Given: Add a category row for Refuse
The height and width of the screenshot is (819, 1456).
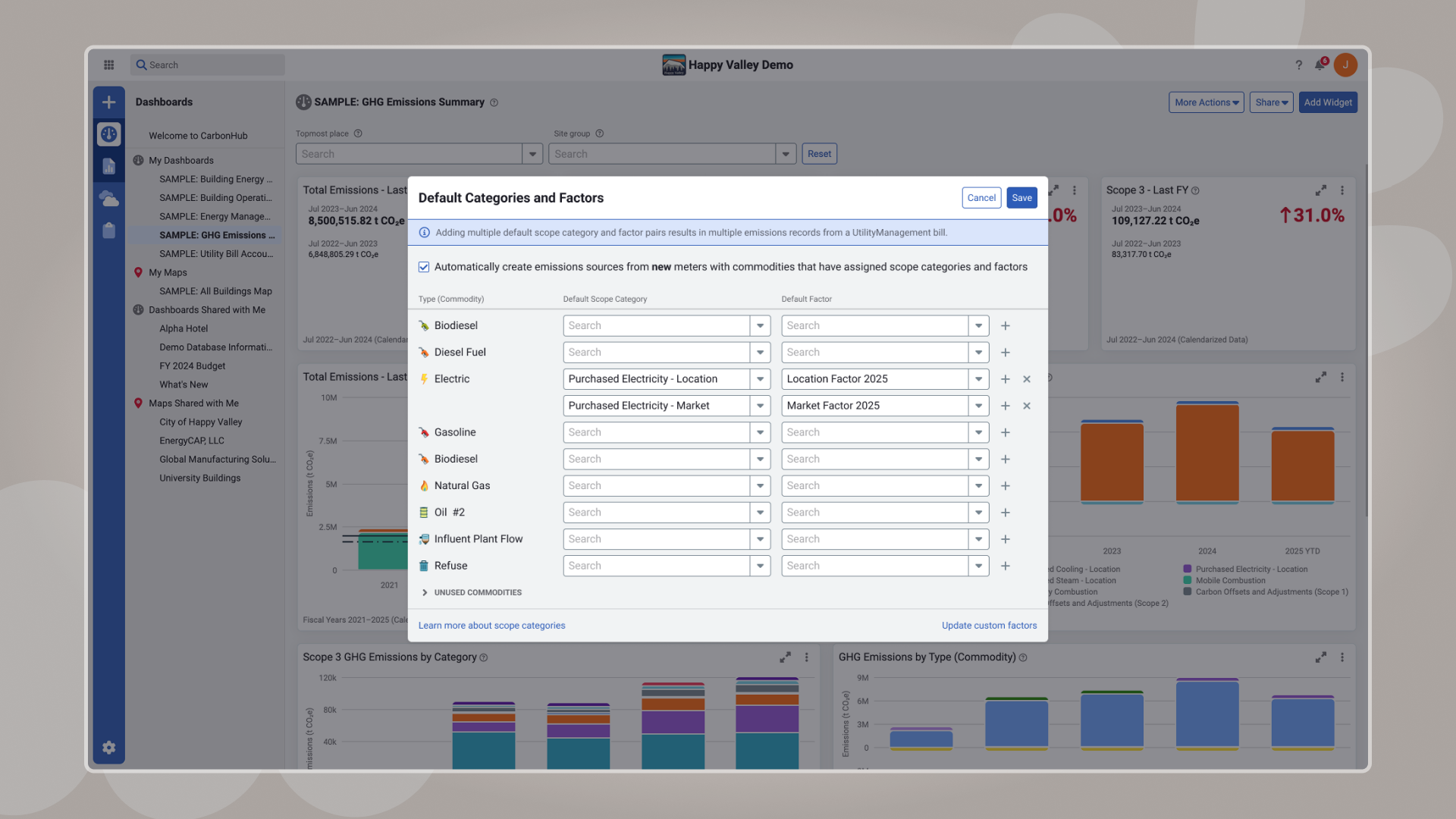Looking at the screenshot, I should pyautogui.click(x=1005, y=566).
